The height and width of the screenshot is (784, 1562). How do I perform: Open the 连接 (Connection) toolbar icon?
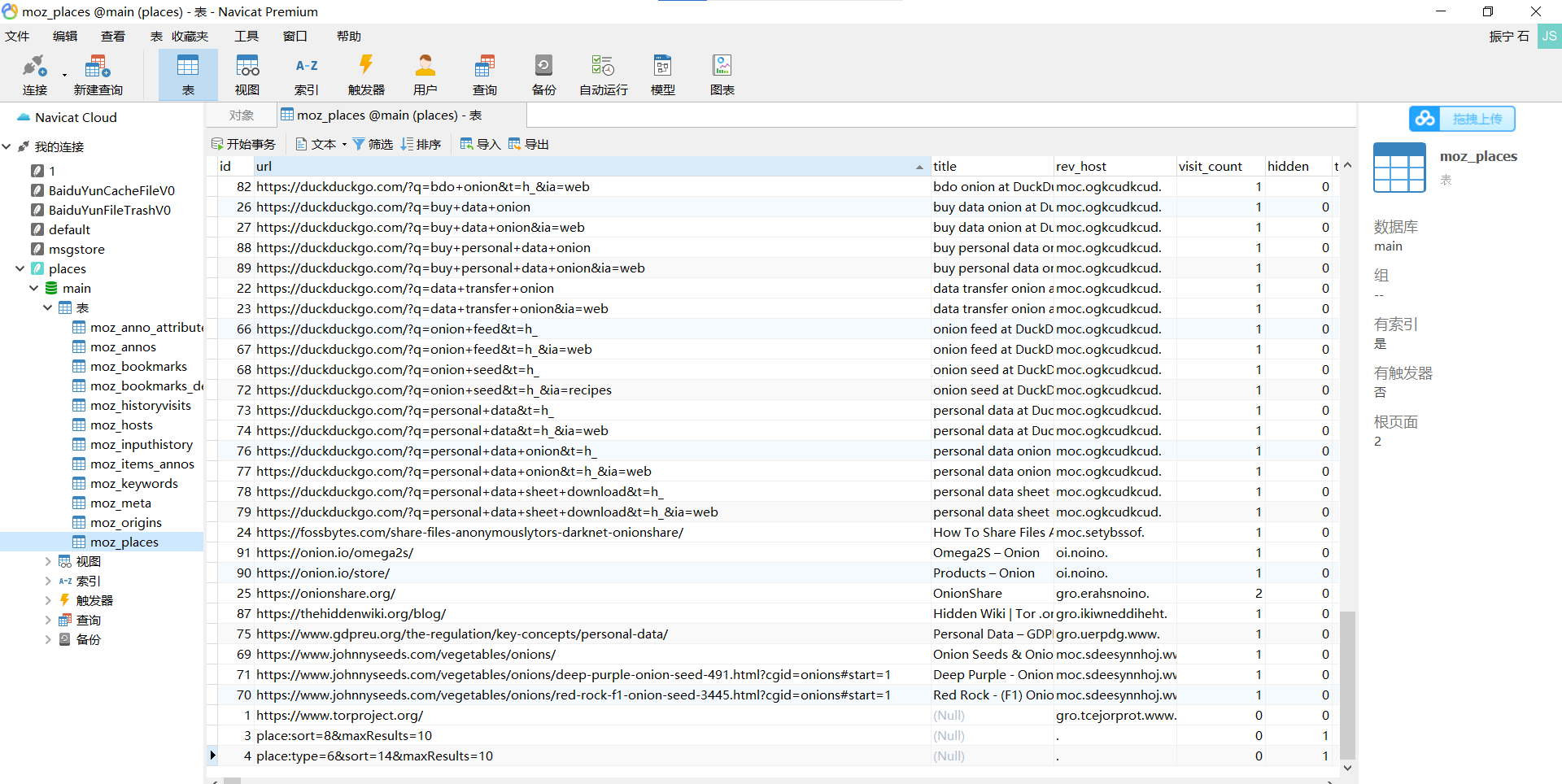(x=35, y=74)
